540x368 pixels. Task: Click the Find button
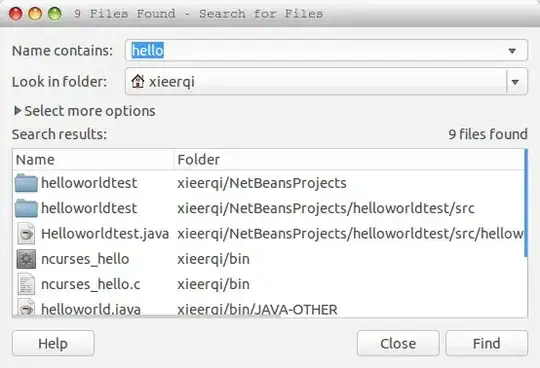pyautogui.click(x=486, y=343)
